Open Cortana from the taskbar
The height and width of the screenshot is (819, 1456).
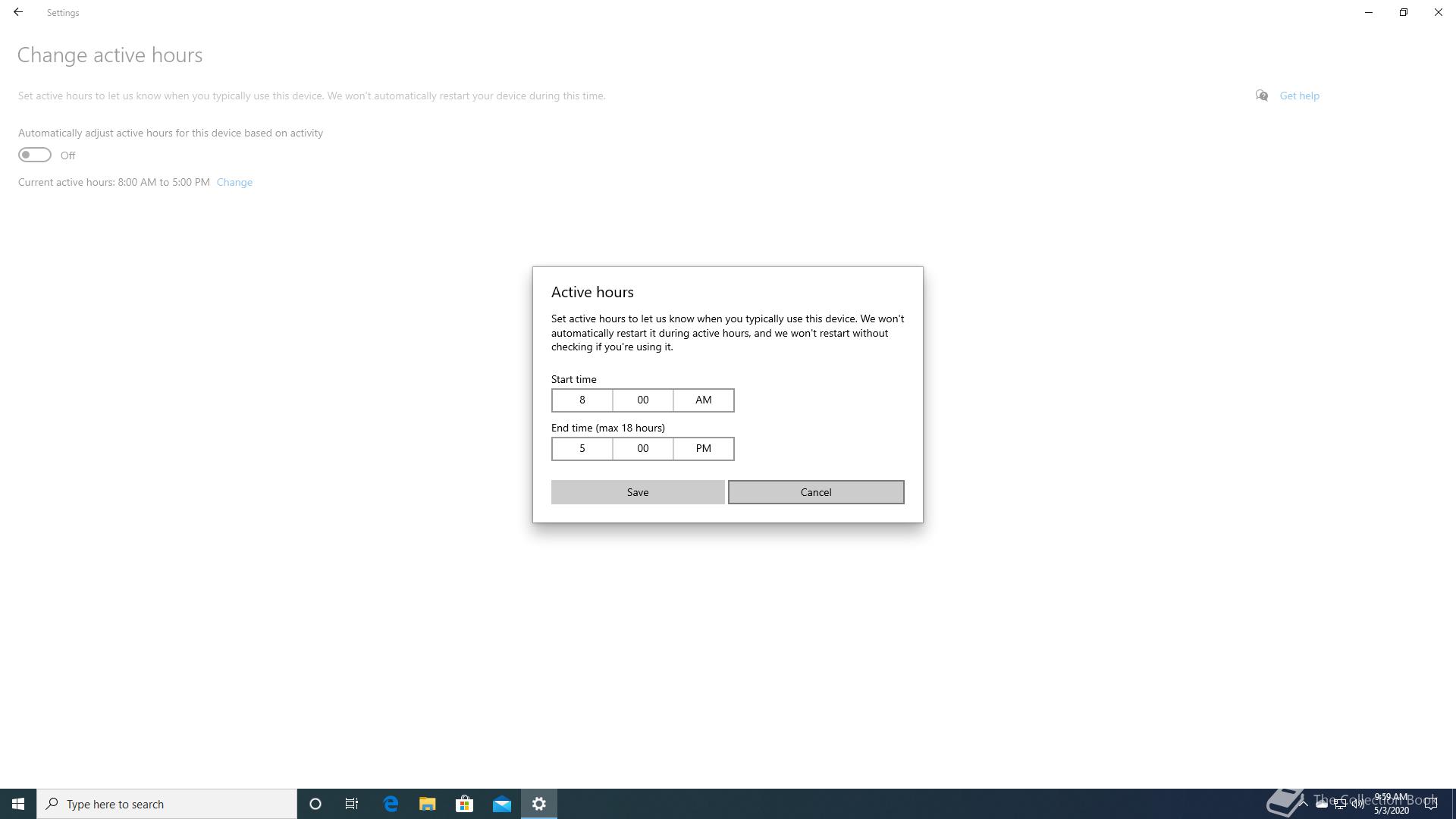click(x=315, y=804)
